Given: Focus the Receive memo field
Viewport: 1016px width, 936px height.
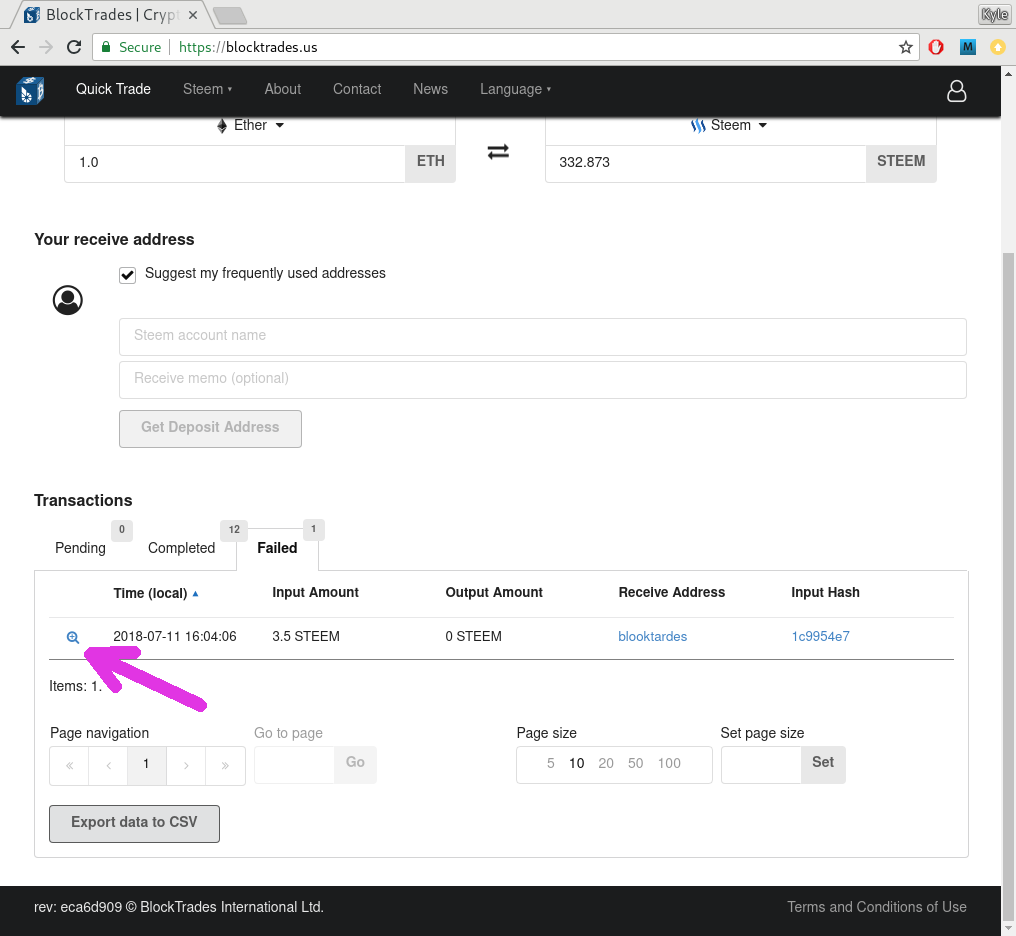Looking at the screenshot, I should click(543, 379).
